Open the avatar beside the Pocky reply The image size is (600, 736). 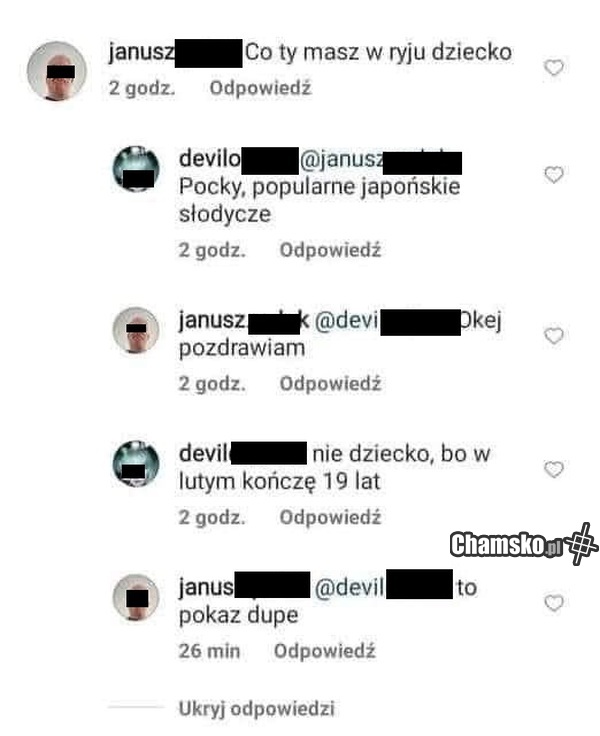[136, 169]
